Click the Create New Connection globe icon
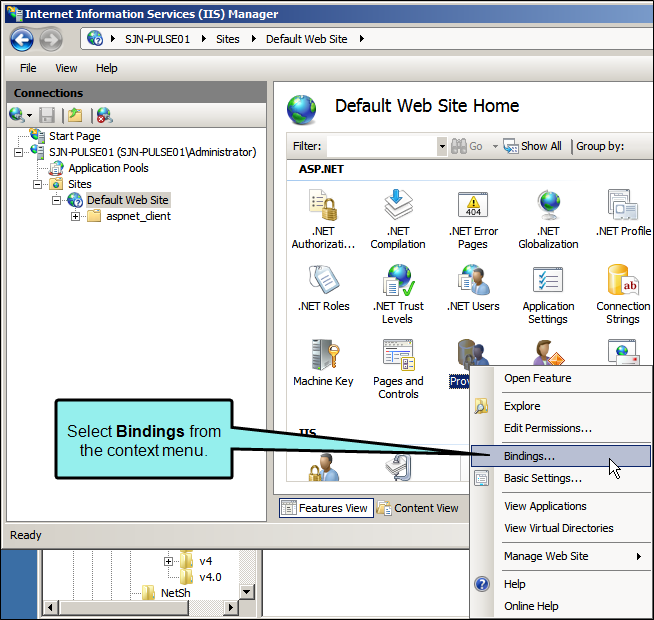Screen dimensions: 654x620 17,114
